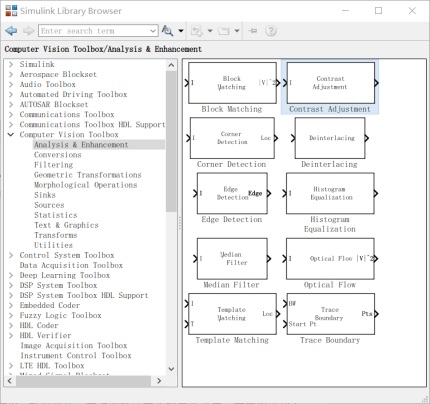
Task: Select the Text & Graphics sublibrary
Action: [x=66, y=225]
